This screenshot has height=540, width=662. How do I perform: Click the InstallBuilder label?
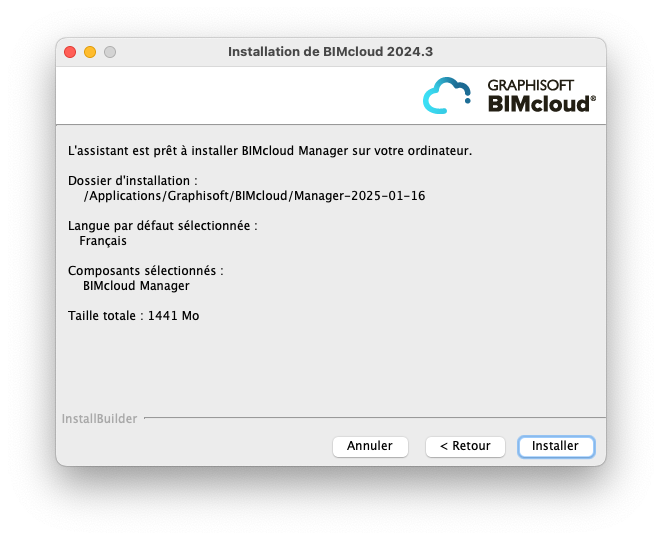pyautogui.click(x=100, y=418)
